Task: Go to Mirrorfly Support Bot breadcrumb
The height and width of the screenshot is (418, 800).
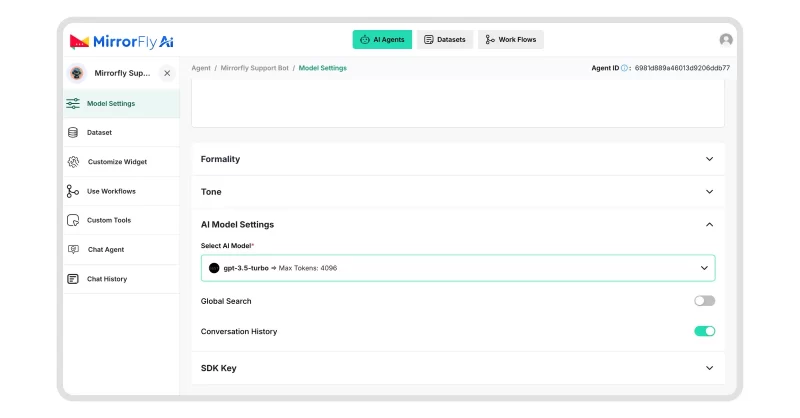Action: point(255,68)
